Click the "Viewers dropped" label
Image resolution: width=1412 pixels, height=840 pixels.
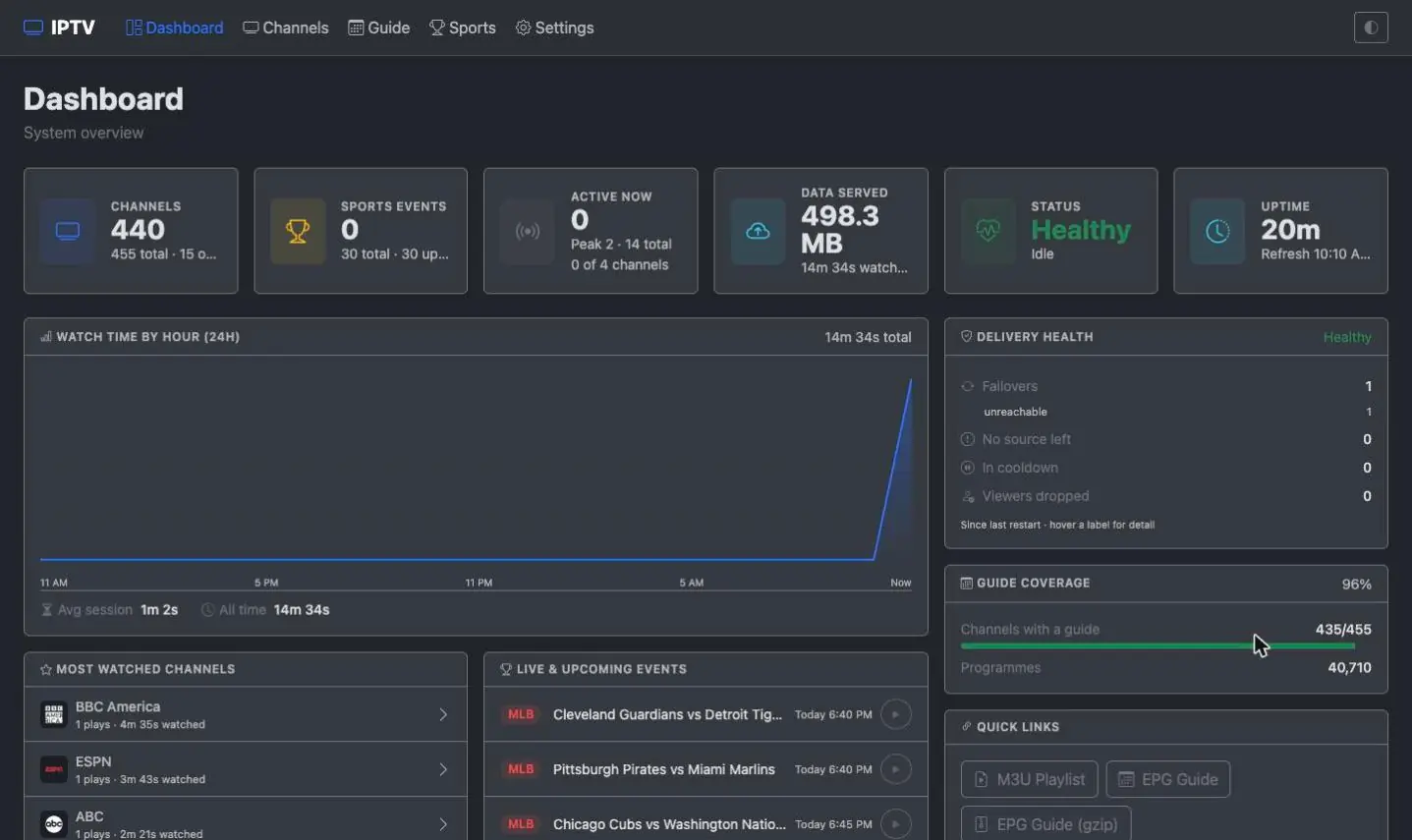(1035, 496)
